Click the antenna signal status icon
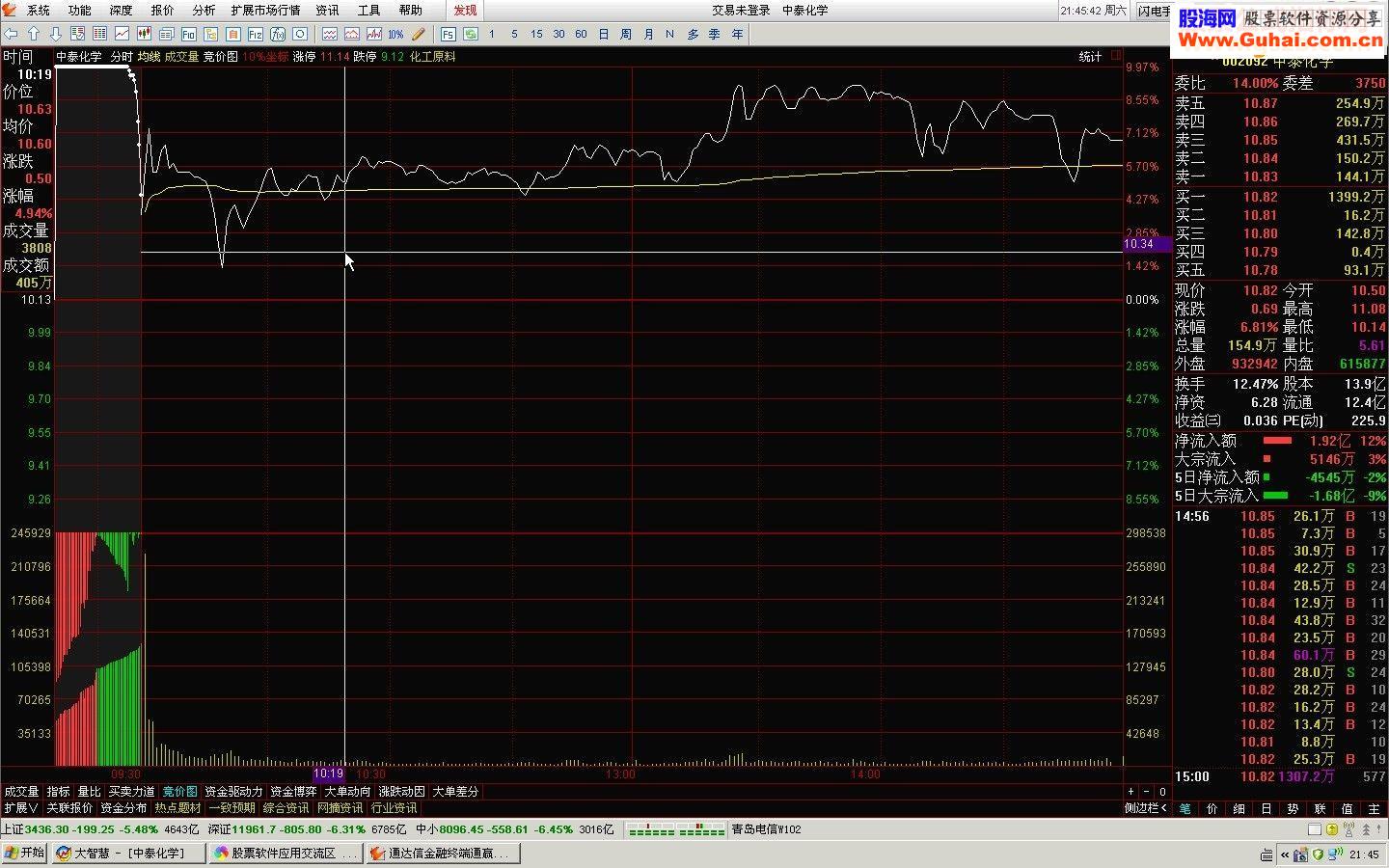 tap(1348, 829)
